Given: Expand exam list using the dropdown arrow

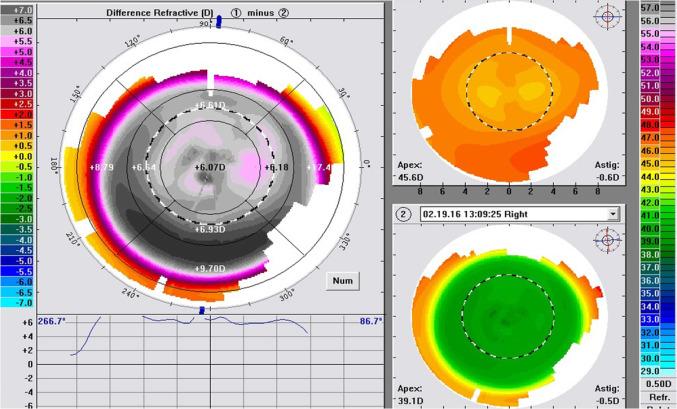Looking at the screenshot, I should [611, 214].
